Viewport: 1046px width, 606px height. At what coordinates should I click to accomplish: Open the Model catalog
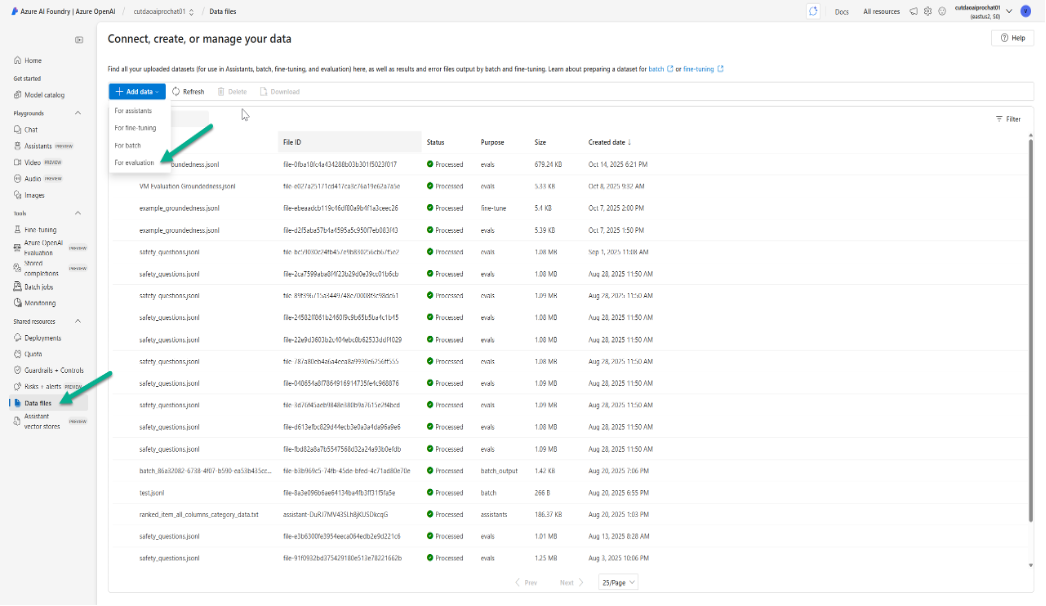coord(44,95)
